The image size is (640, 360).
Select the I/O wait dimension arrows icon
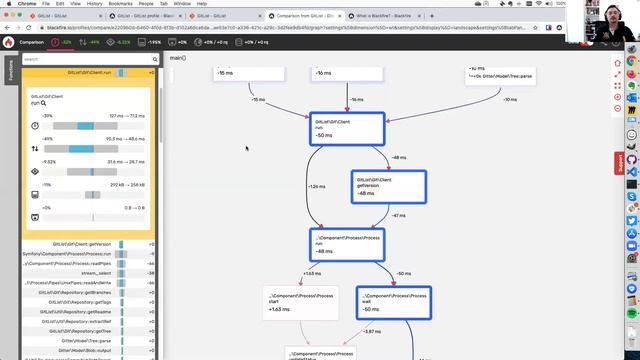pyautogui.click(x=83, y=42)
